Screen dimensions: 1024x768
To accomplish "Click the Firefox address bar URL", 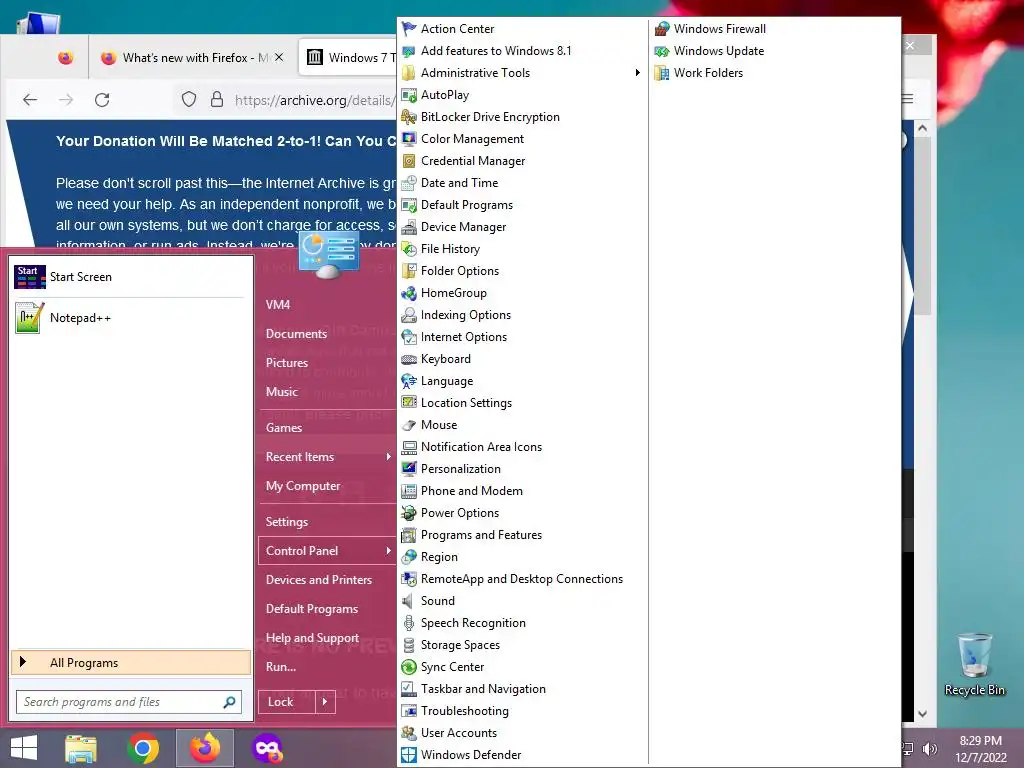I will (314, 100).
